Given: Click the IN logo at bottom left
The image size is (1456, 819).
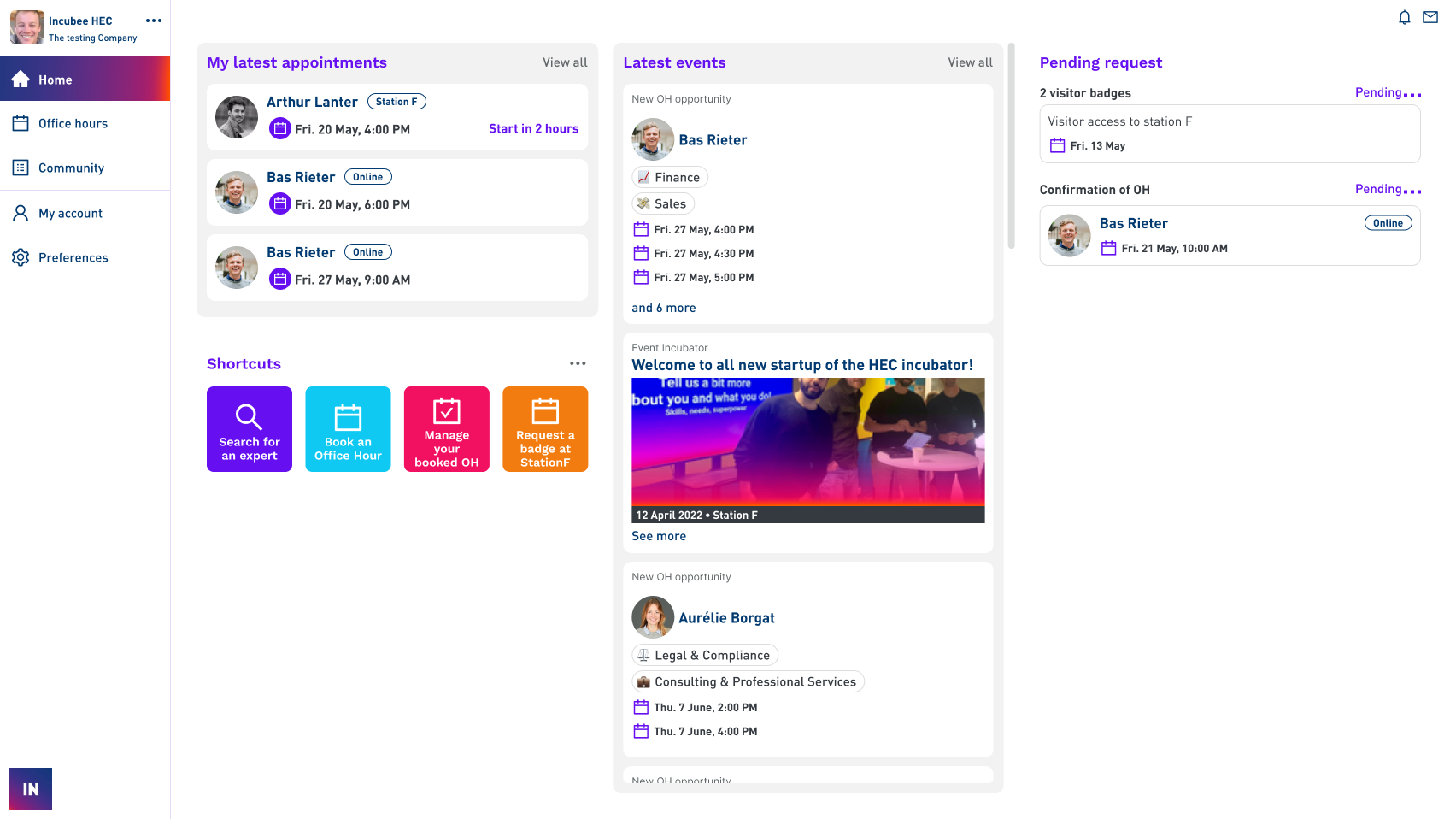Looking at the screenshot, I should [x=30, y=788].
